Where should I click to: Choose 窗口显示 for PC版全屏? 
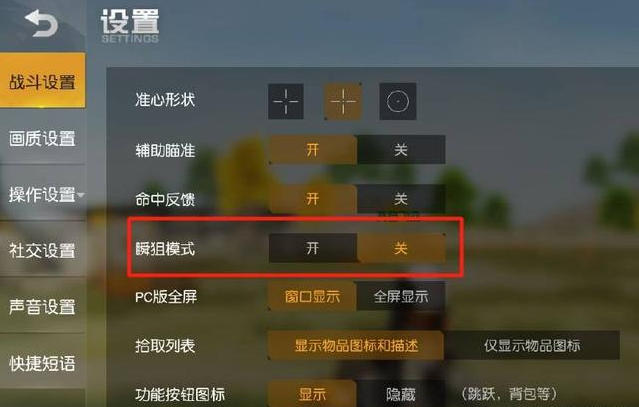pos(313,296)
